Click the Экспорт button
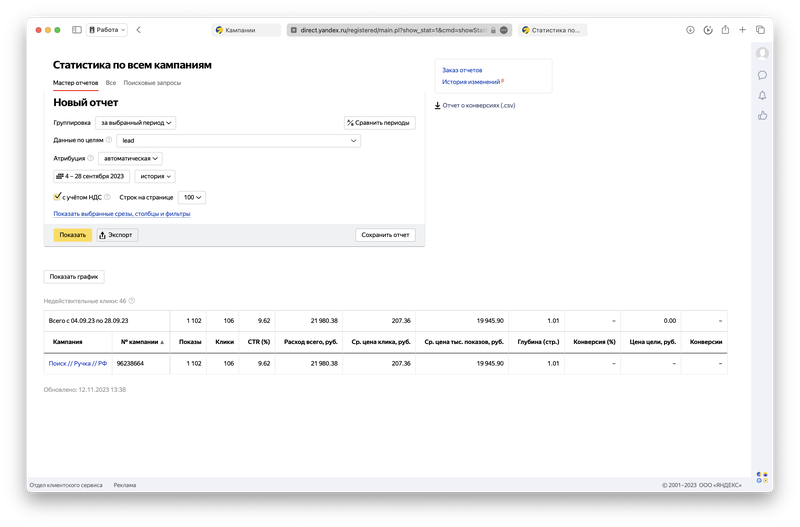 coord(117,235)
